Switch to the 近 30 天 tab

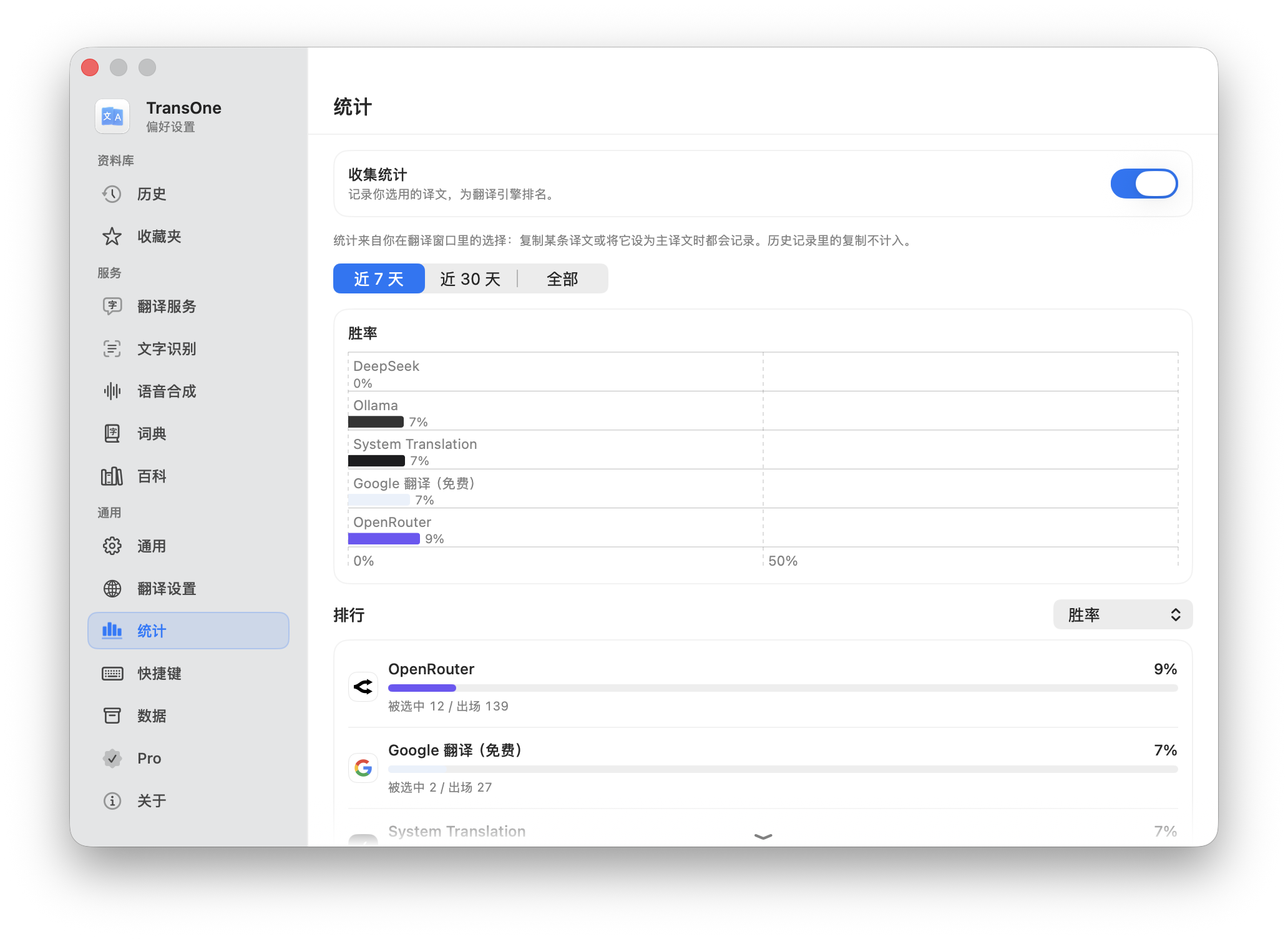click(471, 278)
